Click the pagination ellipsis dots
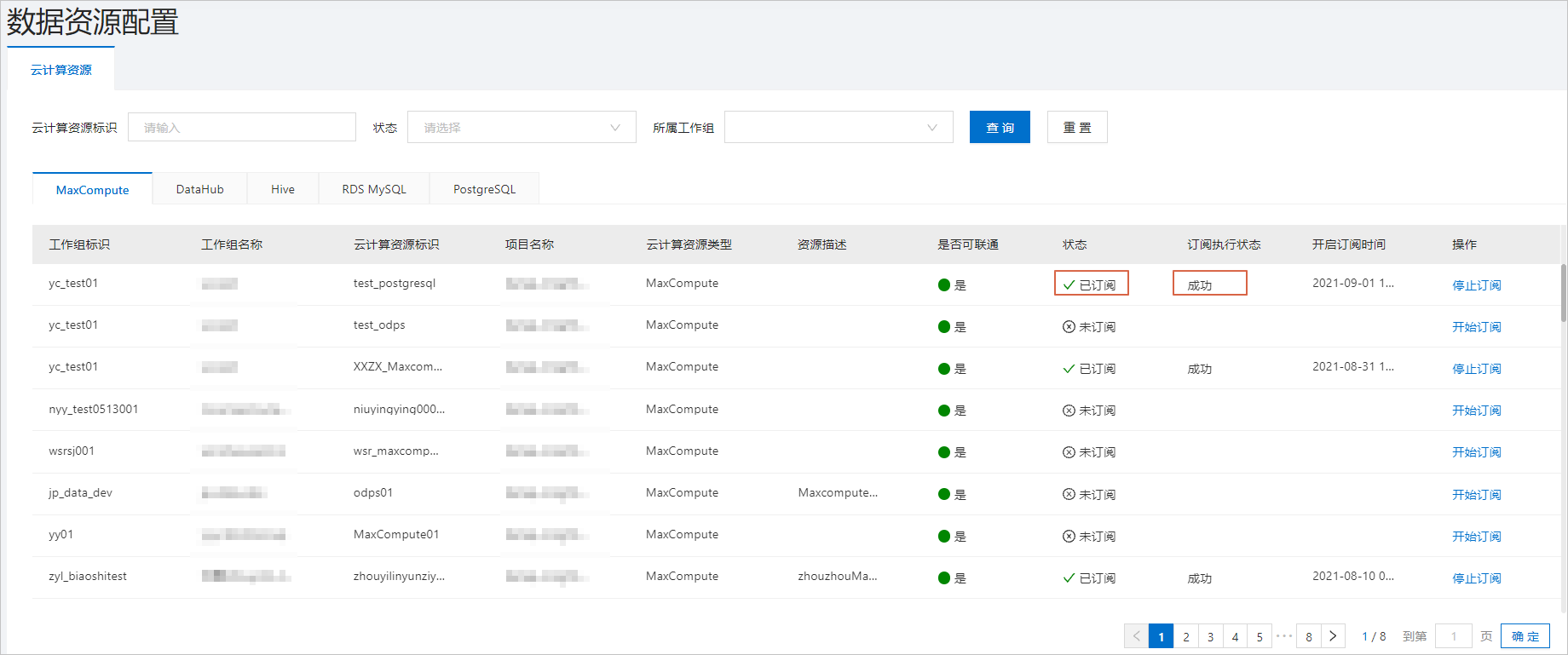 coord(1284,635)
